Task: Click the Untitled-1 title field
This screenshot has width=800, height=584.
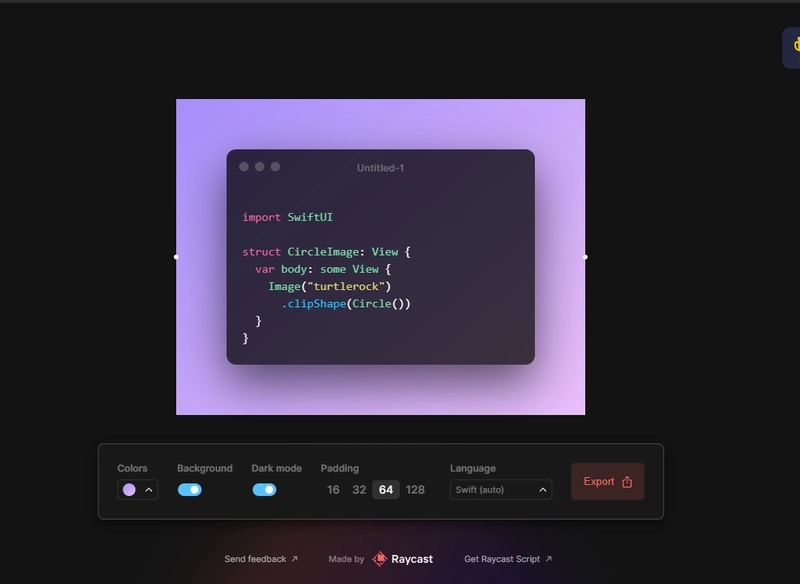Action: 380,168
